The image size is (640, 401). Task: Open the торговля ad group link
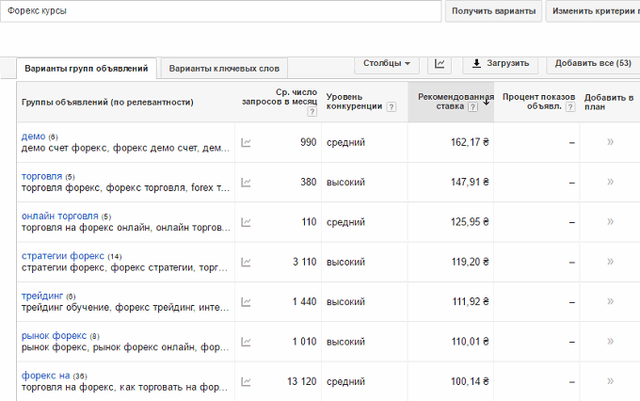click(x=42, y=176)
